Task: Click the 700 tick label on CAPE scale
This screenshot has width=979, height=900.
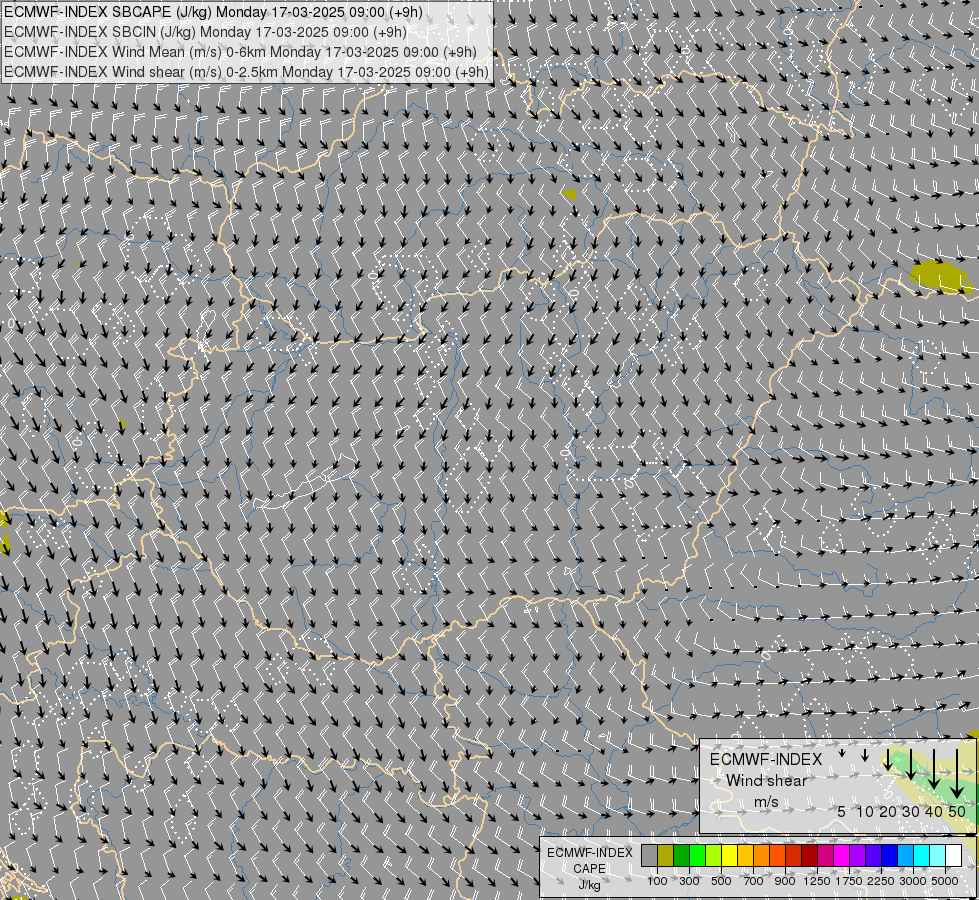Action: click(754, 881)
